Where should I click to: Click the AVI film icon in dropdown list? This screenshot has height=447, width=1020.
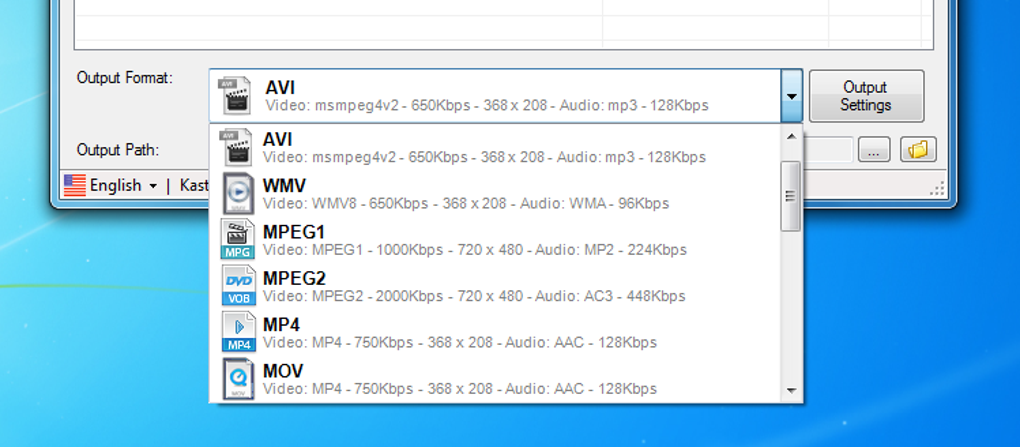click(x=235, y=147)
